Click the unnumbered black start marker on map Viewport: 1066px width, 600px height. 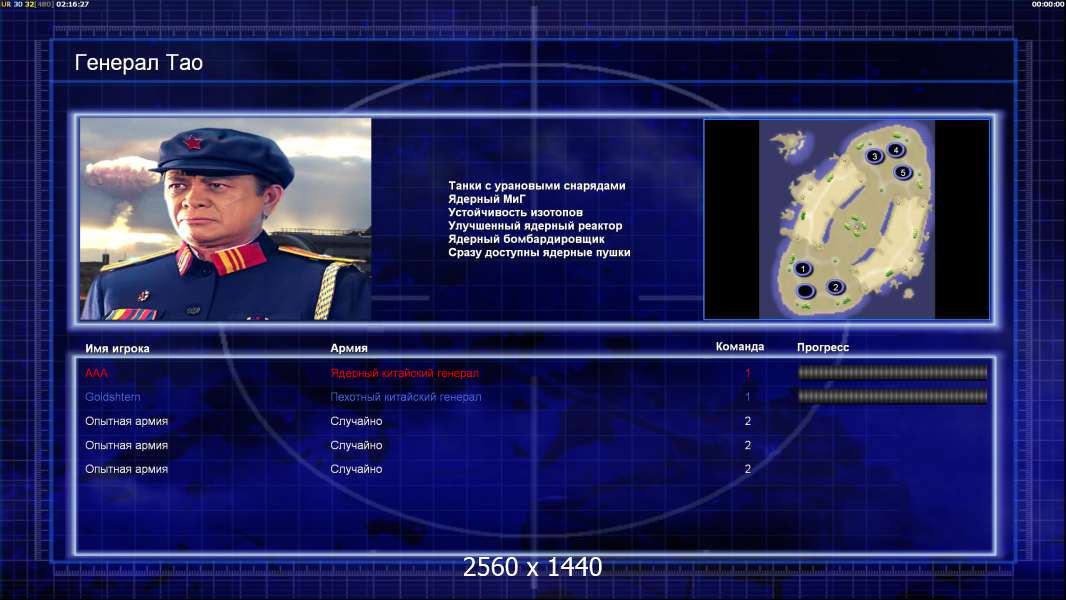tap(806, 292)
